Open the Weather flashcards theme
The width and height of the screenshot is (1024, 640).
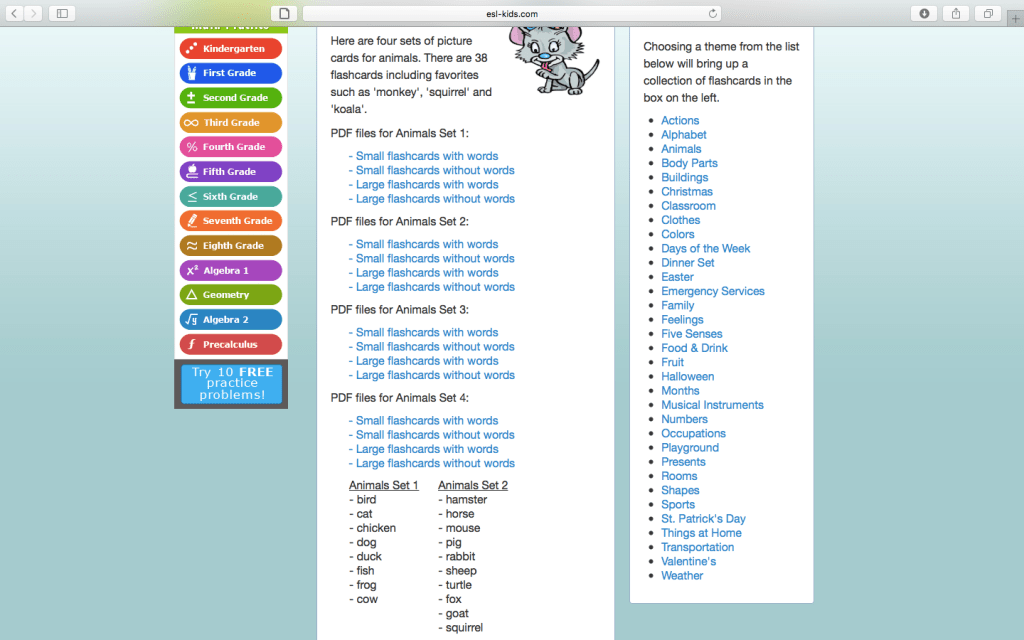tap(682, 576)
